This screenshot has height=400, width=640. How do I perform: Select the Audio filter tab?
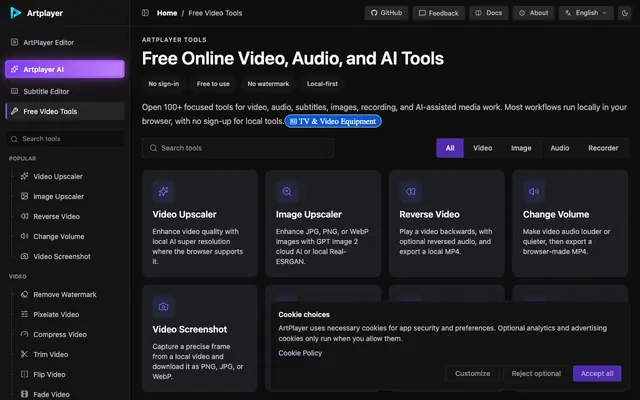[560, 148]
